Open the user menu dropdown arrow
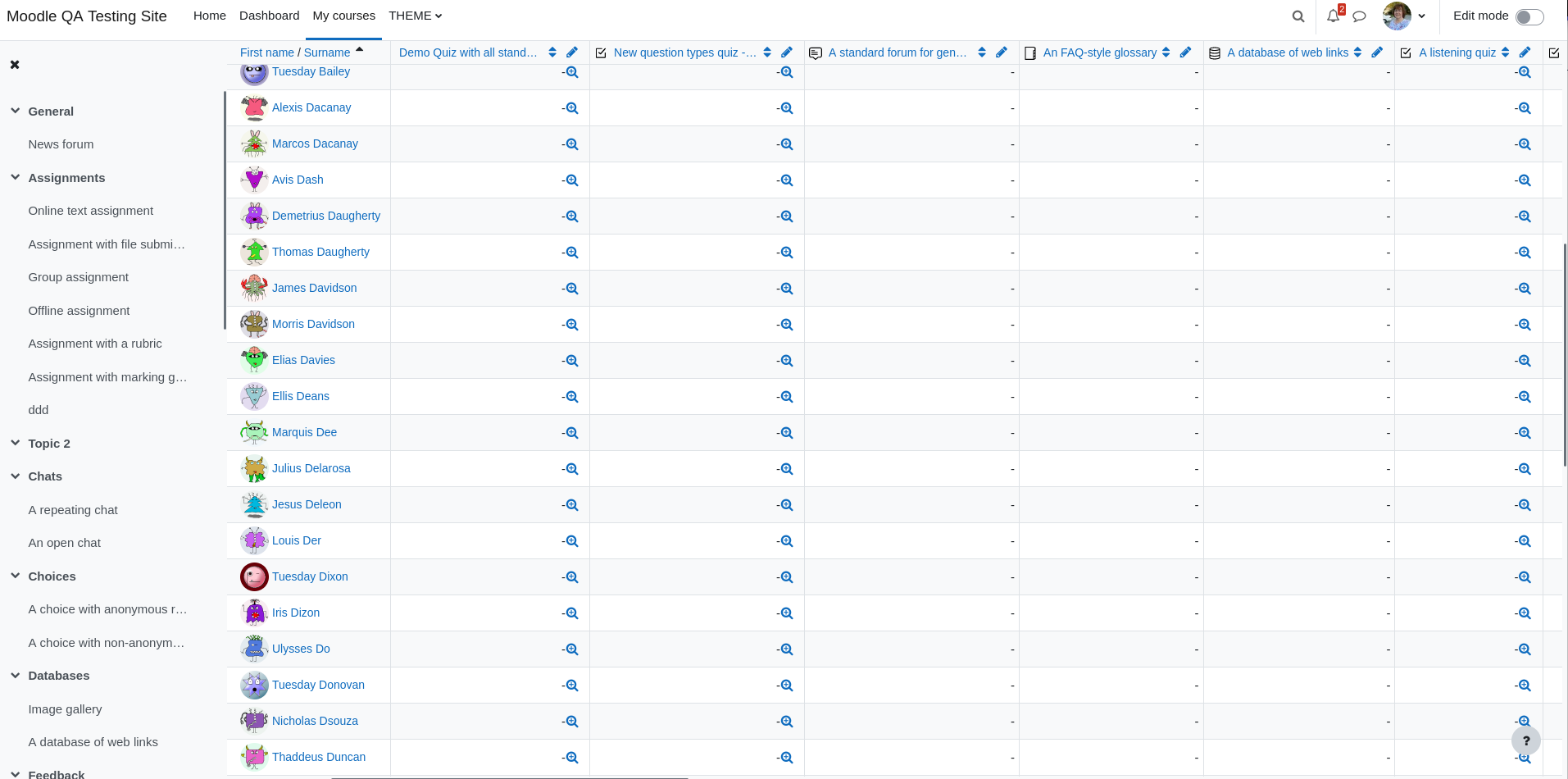Image resolution: width=1568 pixels, height=779 pixels. pos(1421,16)
